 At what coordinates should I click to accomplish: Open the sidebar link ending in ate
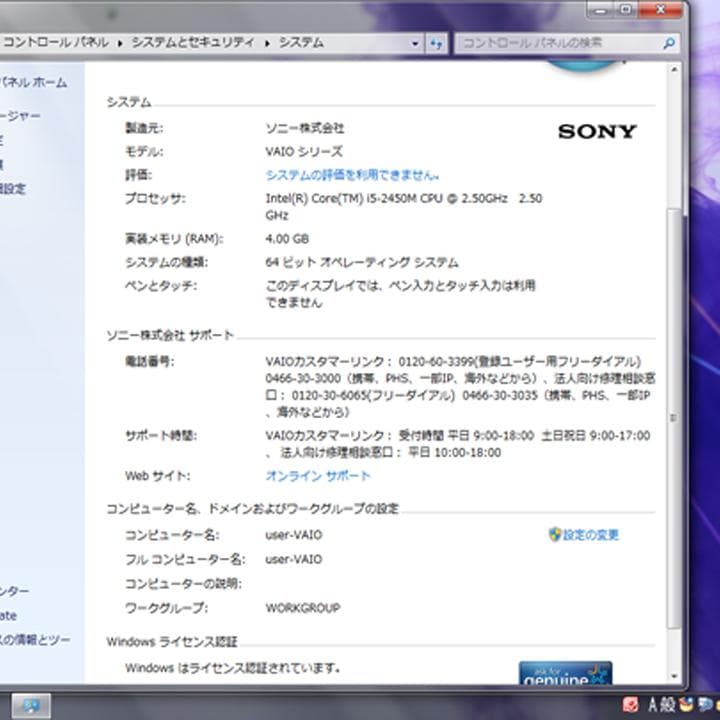point(8,615)
